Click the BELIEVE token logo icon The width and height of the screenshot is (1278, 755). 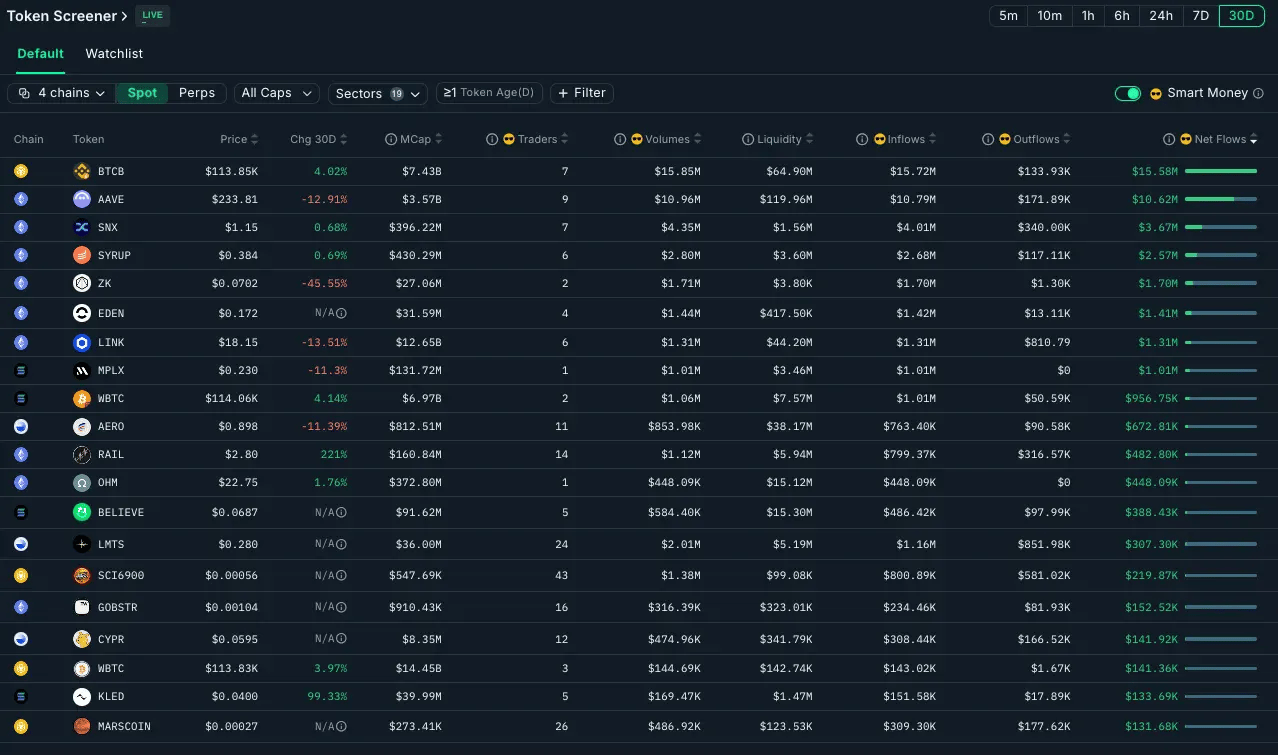82,512
